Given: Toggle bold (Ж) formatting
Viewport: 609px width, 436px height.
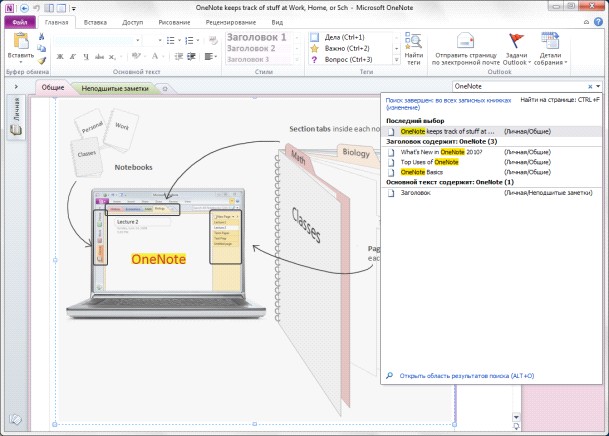Looking at the screenshot, I should point(60,57).
